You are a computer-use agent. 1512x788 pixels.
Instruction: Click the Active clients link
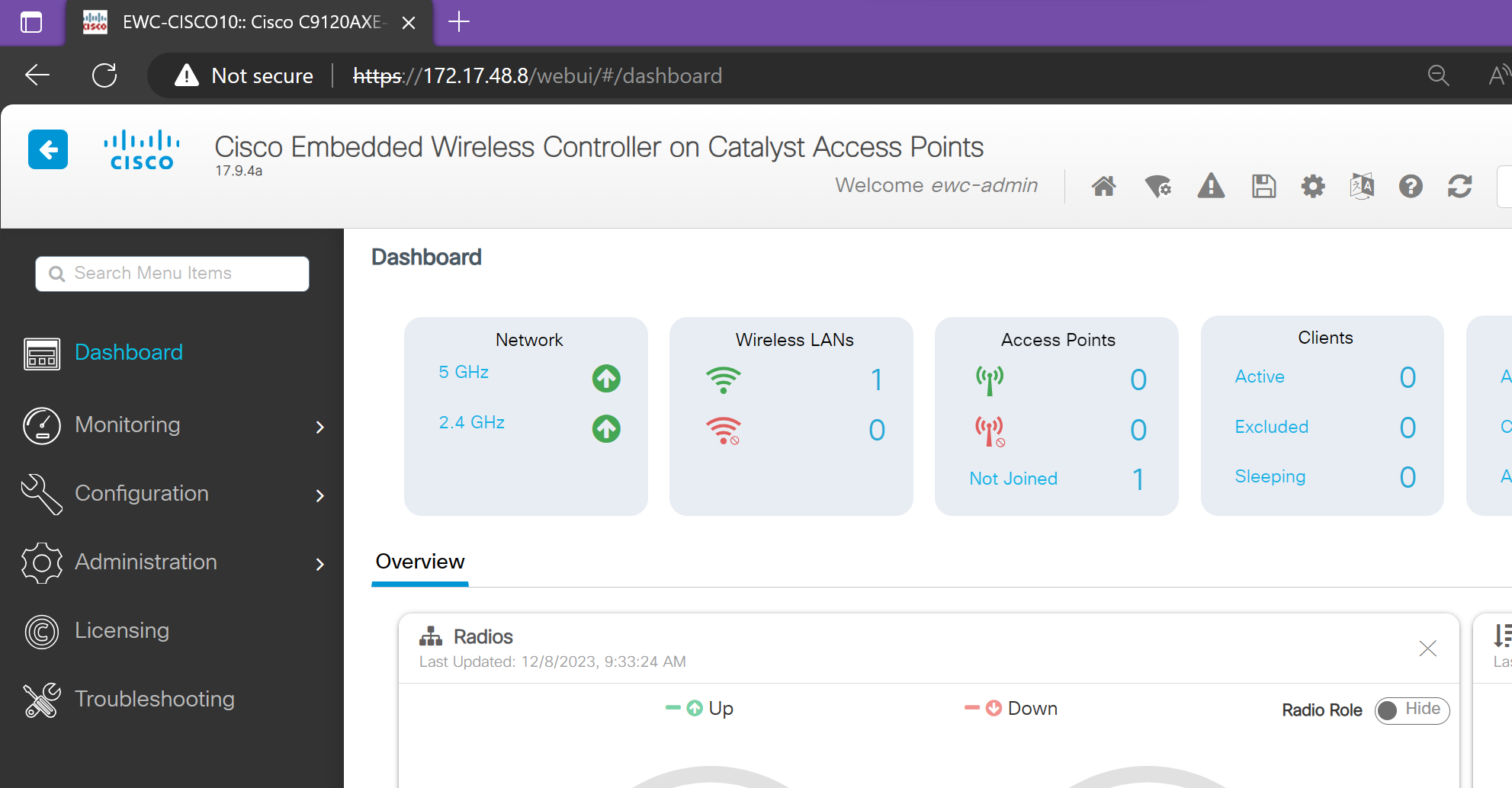pyautogui.click(x=1260, y=376)
